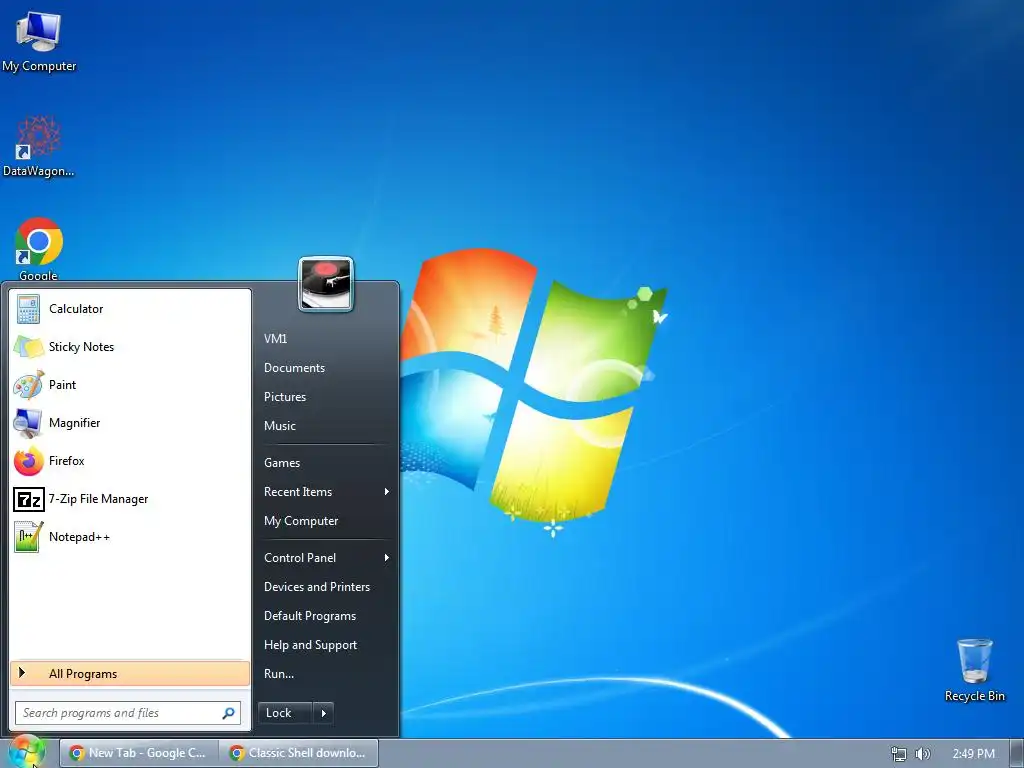This screenshot has width=1024, height=768.
Task: Open Calculator from the start menu
Action: point(130,309)
